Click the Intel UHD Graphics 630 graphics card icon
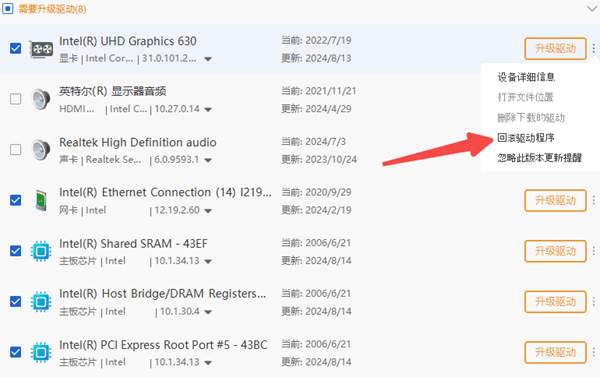The height and width of the screenshot is (377, 600). click(x=41, y=49)
